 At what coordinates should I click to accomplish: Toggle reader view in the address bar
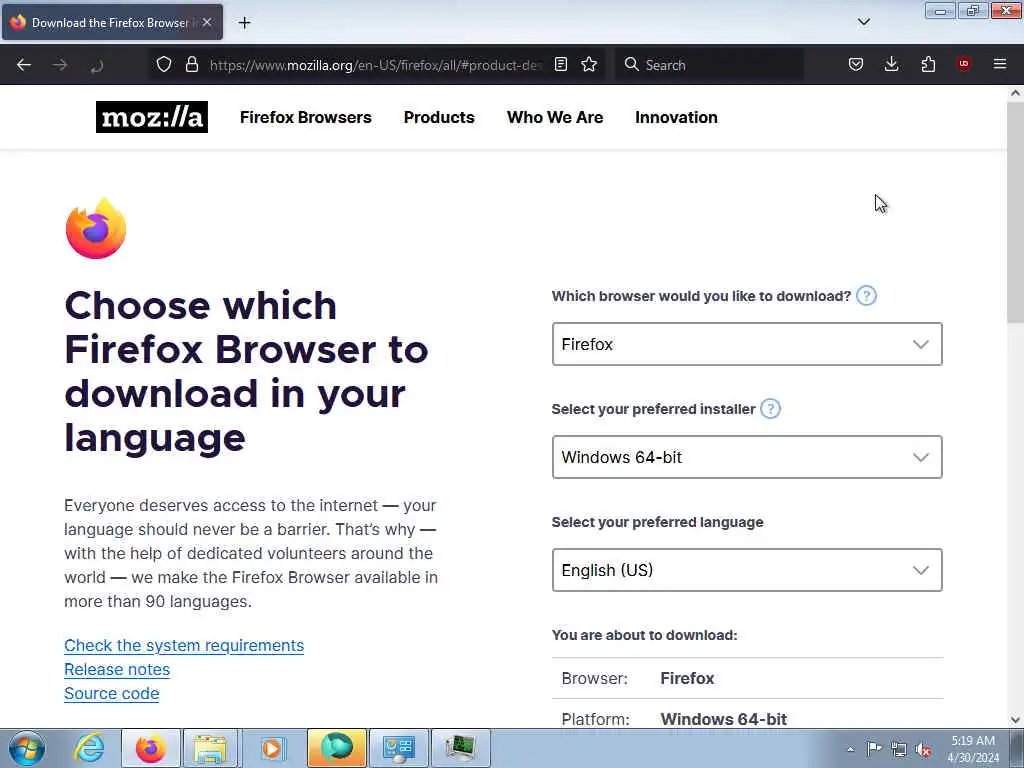click(x=560, y=64)
